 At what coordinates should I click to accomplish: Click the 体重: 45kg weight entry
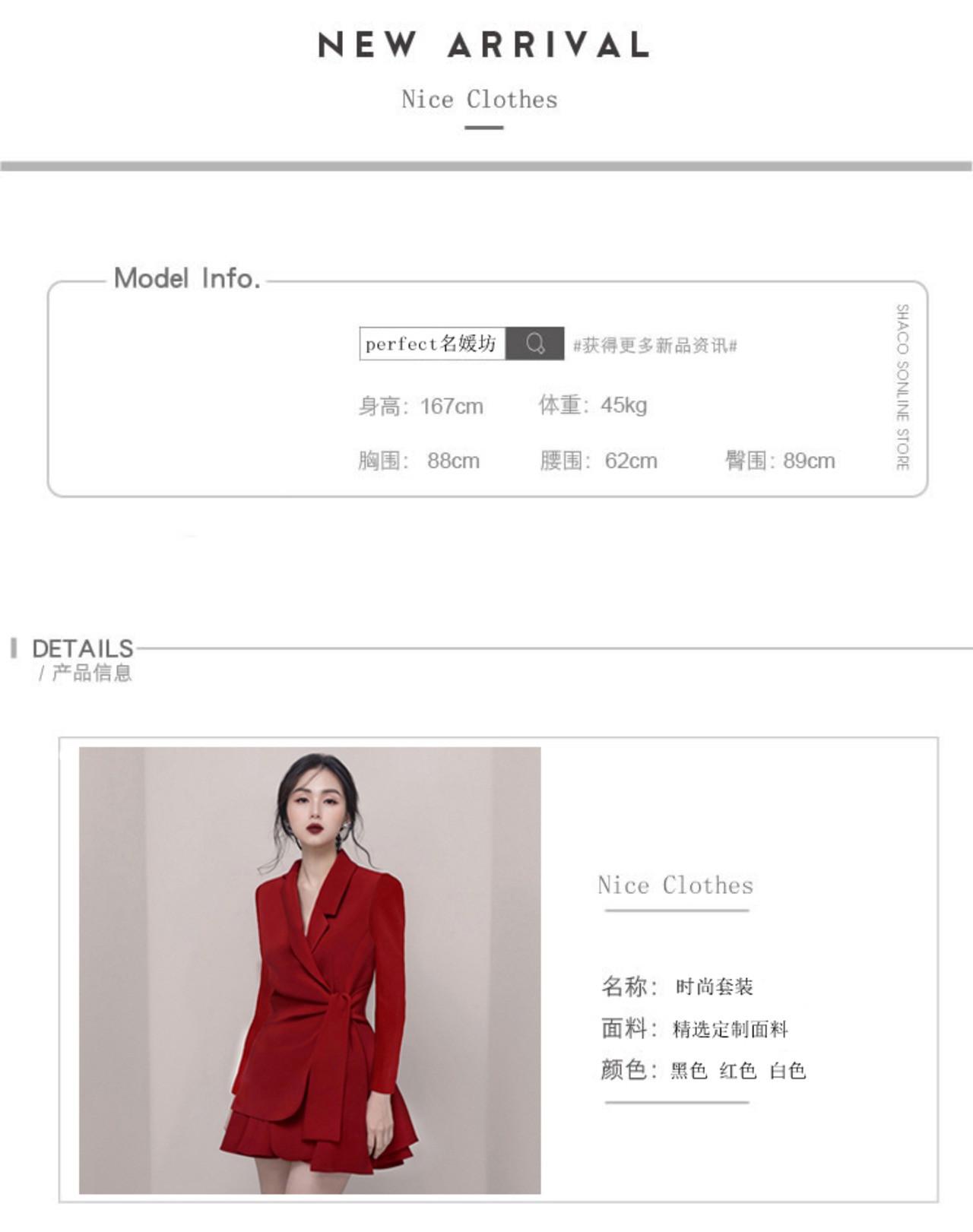[x=593, y=405]
